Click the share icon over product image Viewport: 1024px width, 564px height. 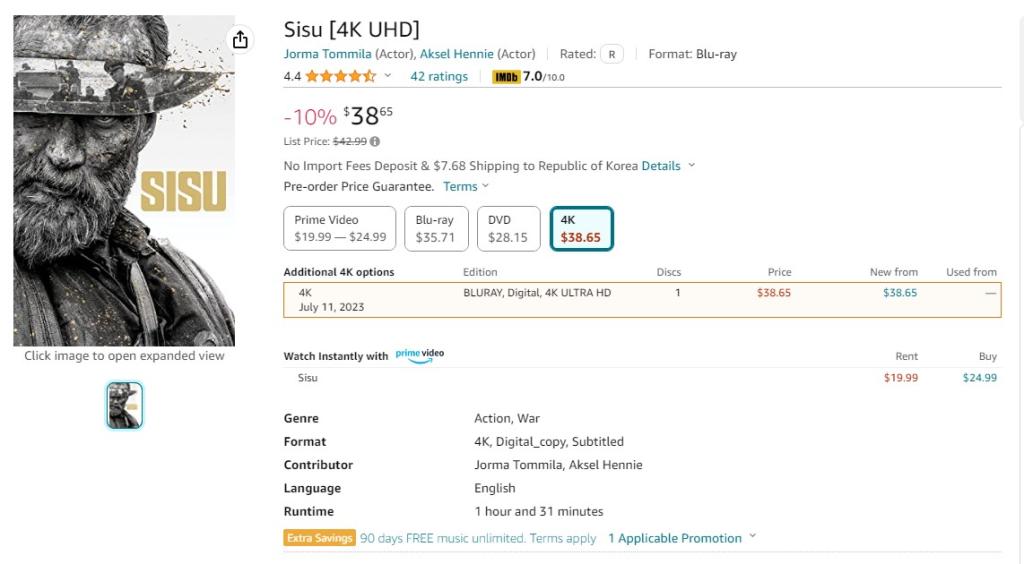tap(240, 40)
